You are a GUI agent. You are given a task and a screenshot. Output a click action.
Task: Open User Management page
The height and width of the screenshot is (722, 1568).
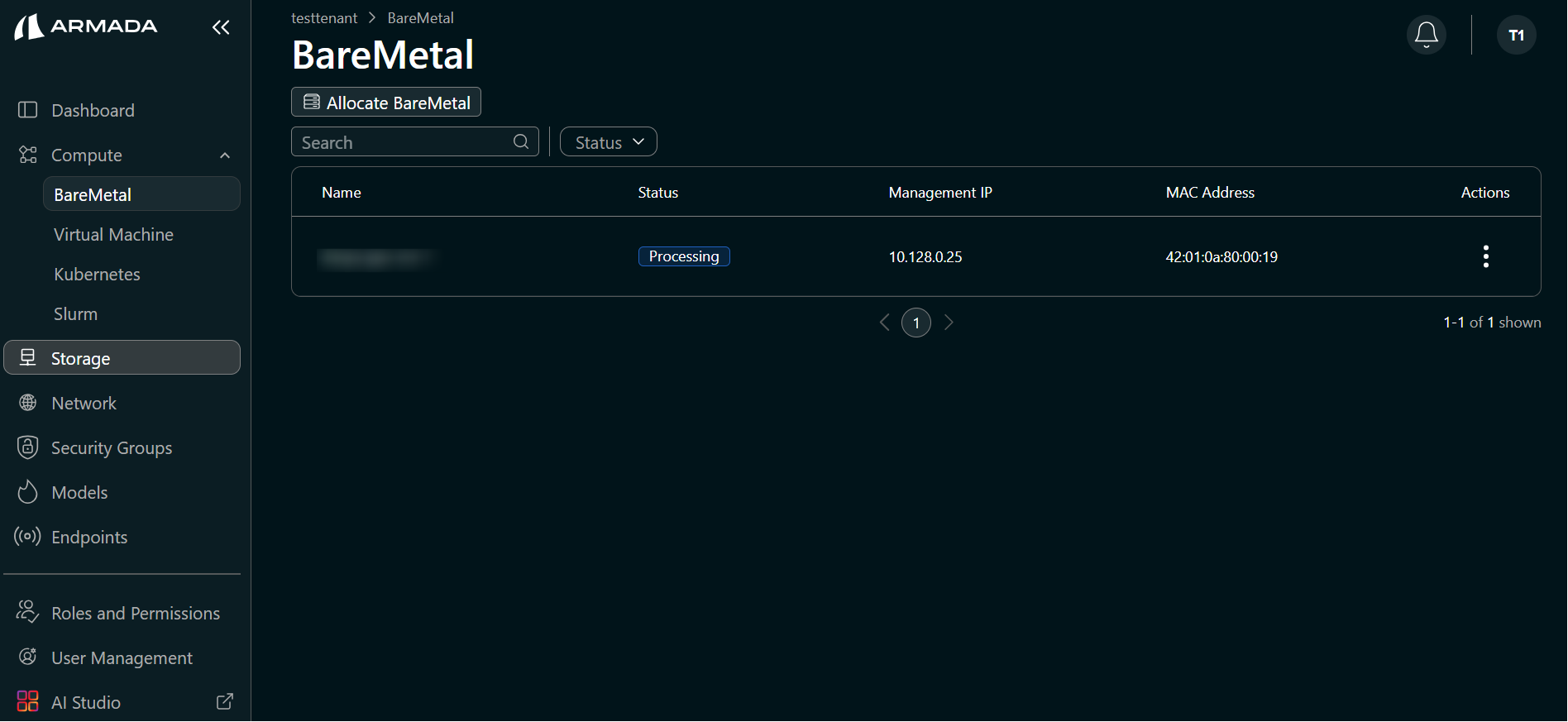click(x=122, y=657)
